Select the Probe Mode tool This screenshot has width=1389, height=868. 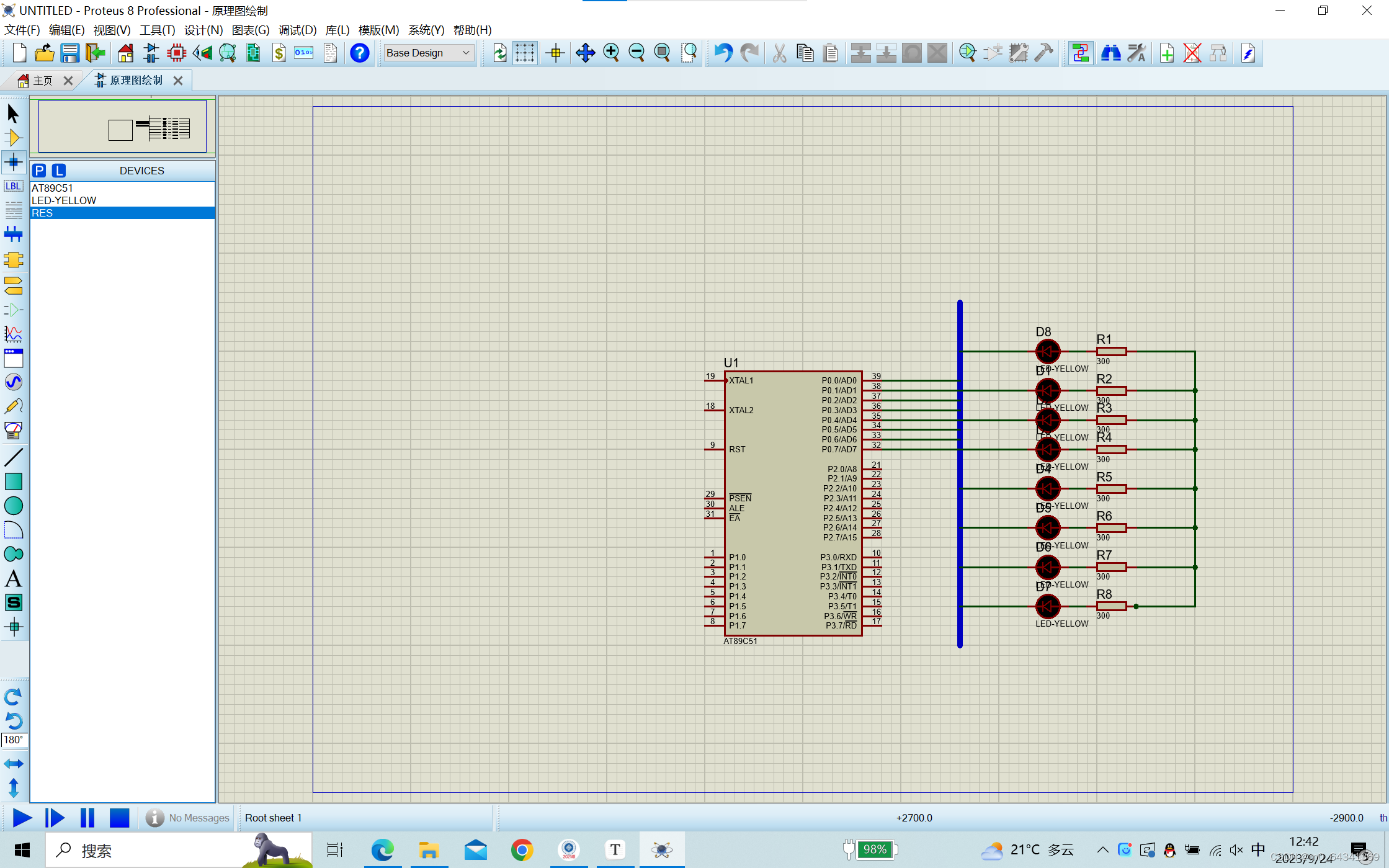[13, 406]
